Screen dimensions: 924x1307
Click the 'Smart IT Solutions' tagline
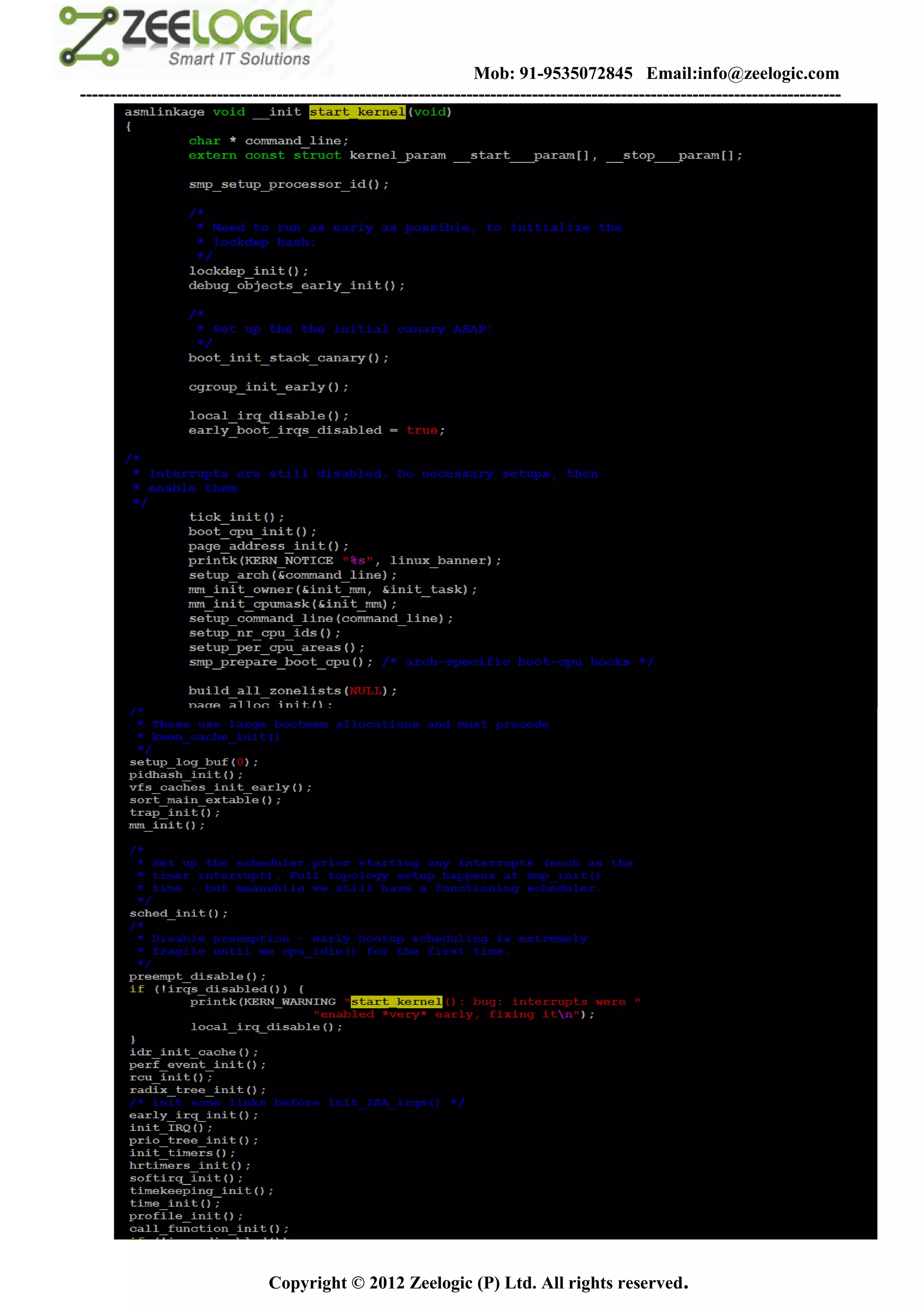240,59
